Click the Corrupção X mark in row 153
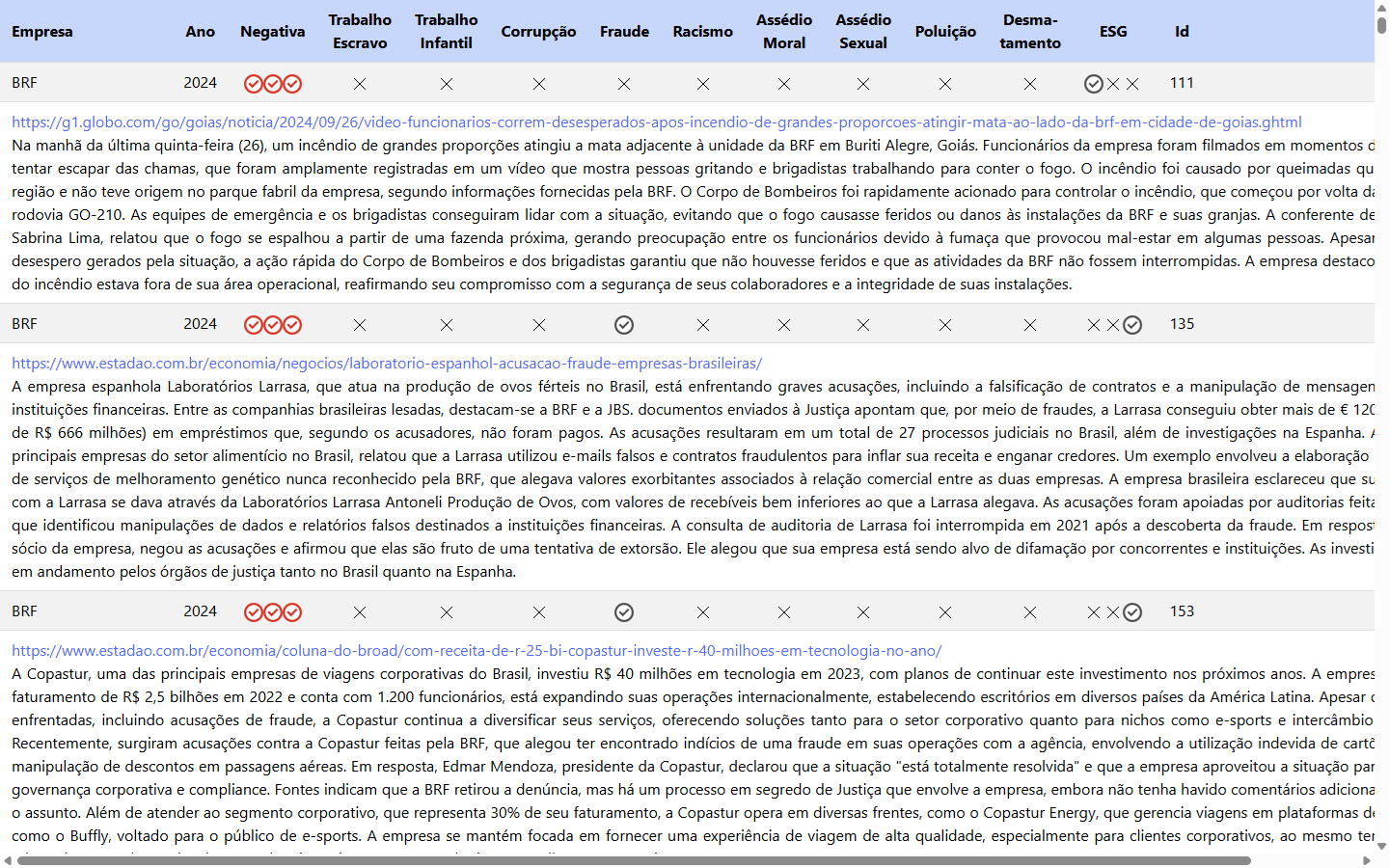Screen dimensions: 1389x868 point(539,612)
